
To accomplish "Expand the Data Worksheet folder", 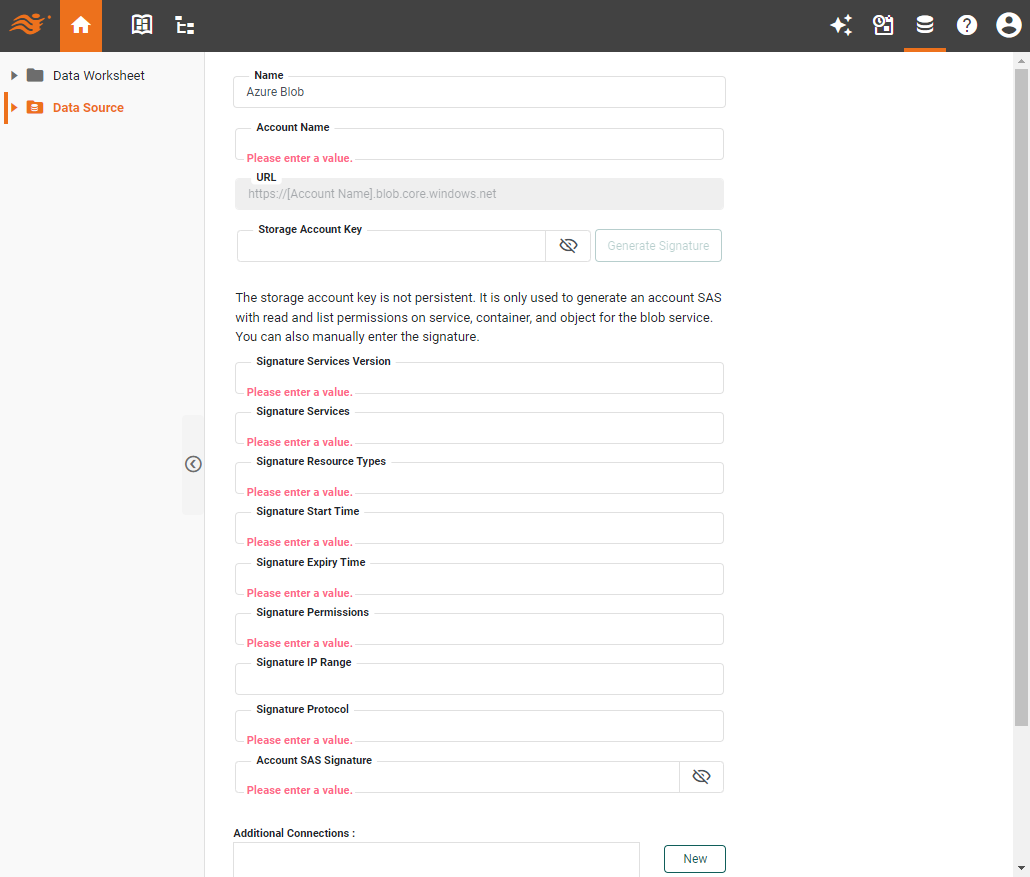I will (13, 75).
